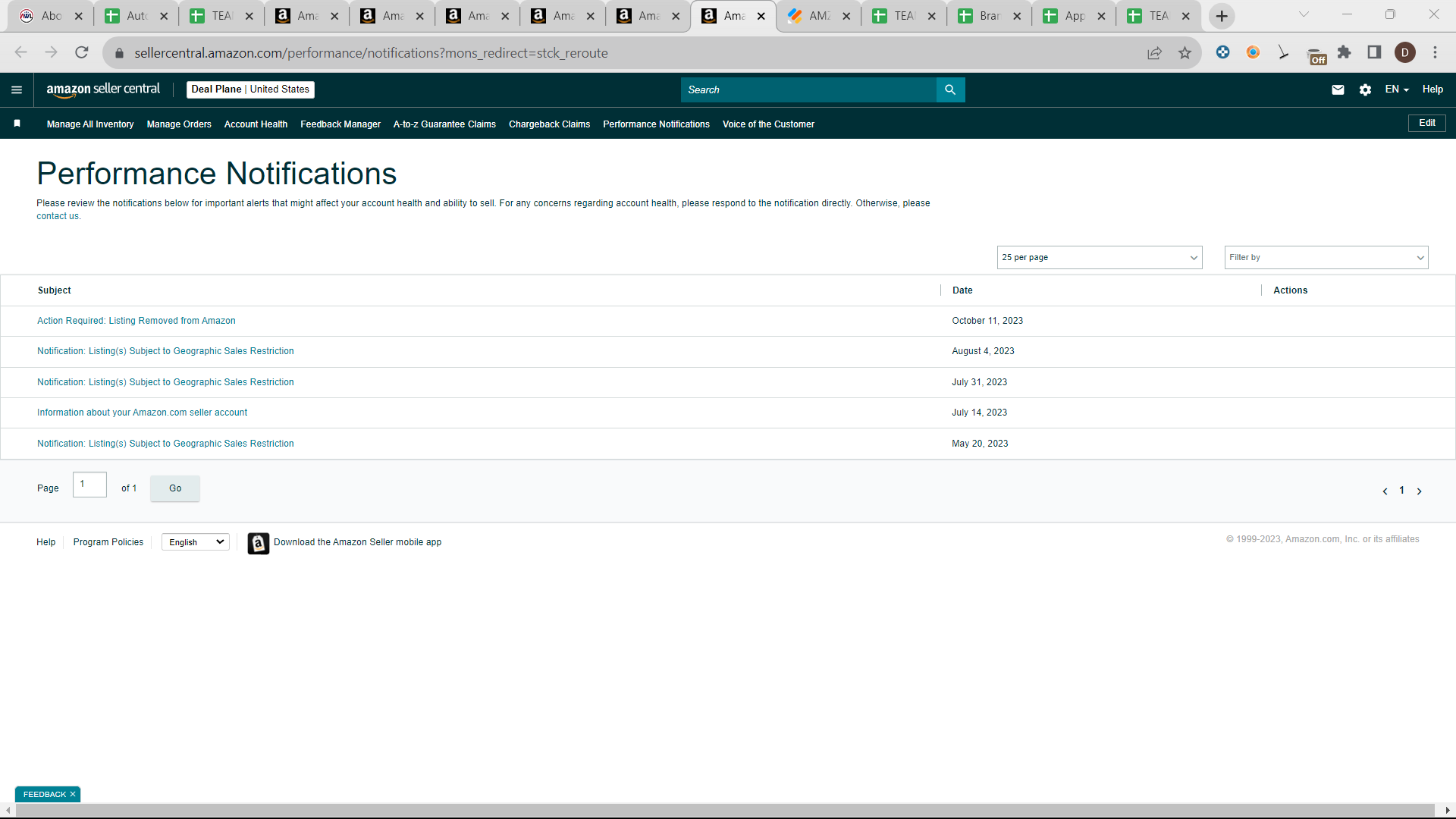
Task: Open a new browser tab
Action: pos(1222,16)
